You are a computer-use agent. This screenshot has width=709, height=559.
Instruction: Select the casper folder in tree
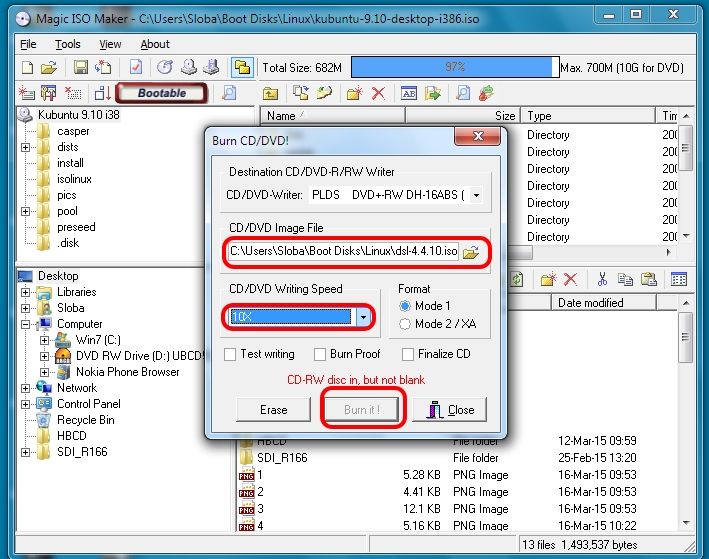[x=73, y=131]
